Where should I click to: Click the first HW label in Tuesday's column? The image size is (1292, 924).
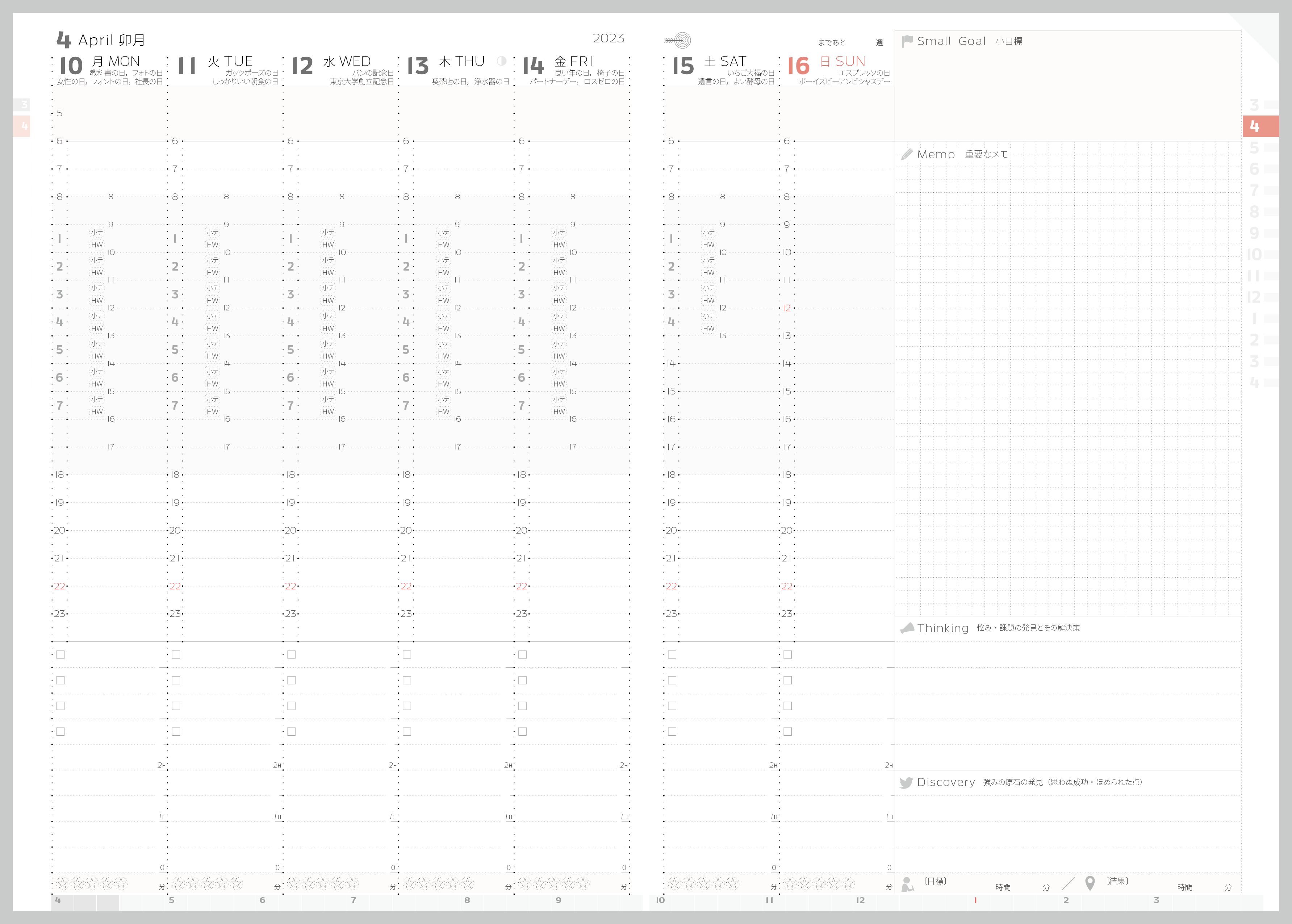tap(212, 245)
